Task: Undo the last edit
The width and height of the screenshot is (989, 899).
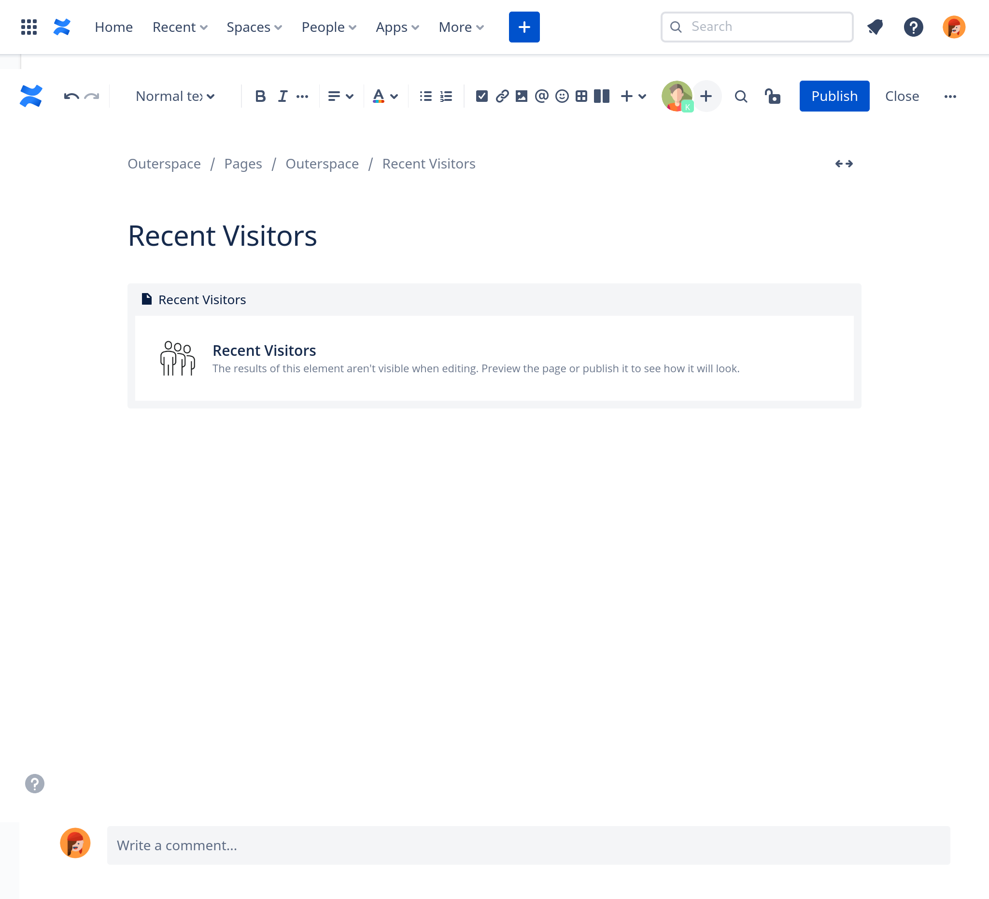Action: [71, 96]
